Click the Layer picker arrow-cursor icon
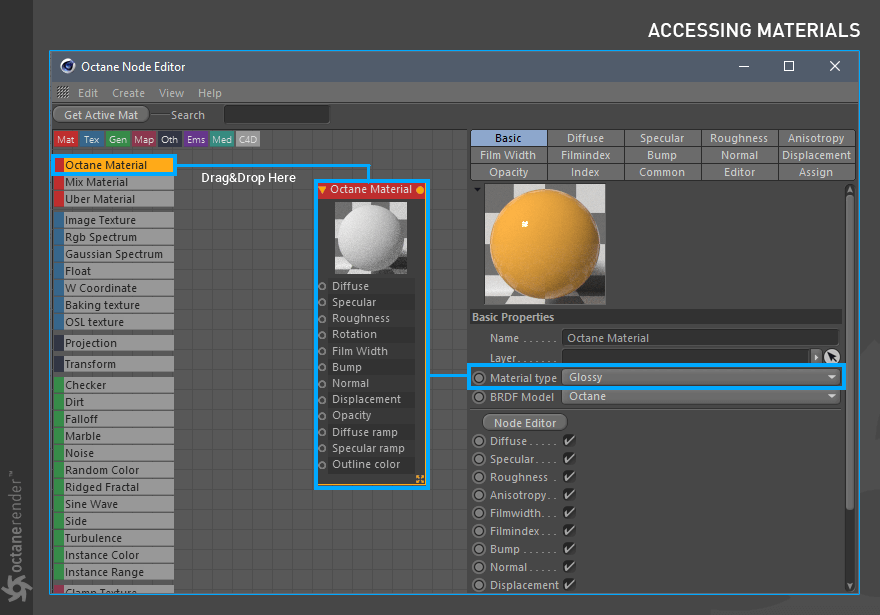This screenshot has height=615, width=880. (x=832, y=356)
